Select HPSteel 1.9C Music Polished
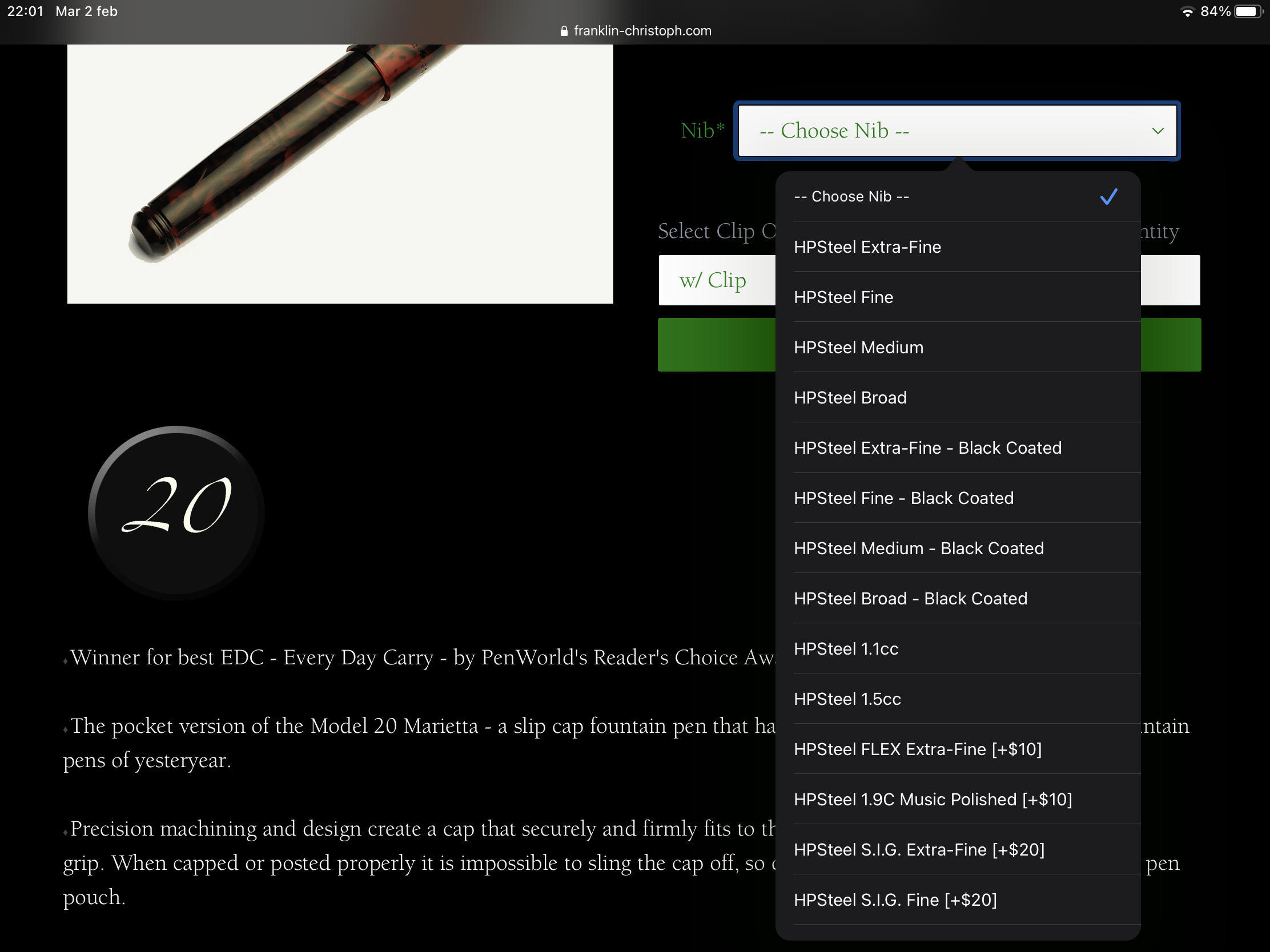Viewport: 1270px width, 952px height. point(933,800)
